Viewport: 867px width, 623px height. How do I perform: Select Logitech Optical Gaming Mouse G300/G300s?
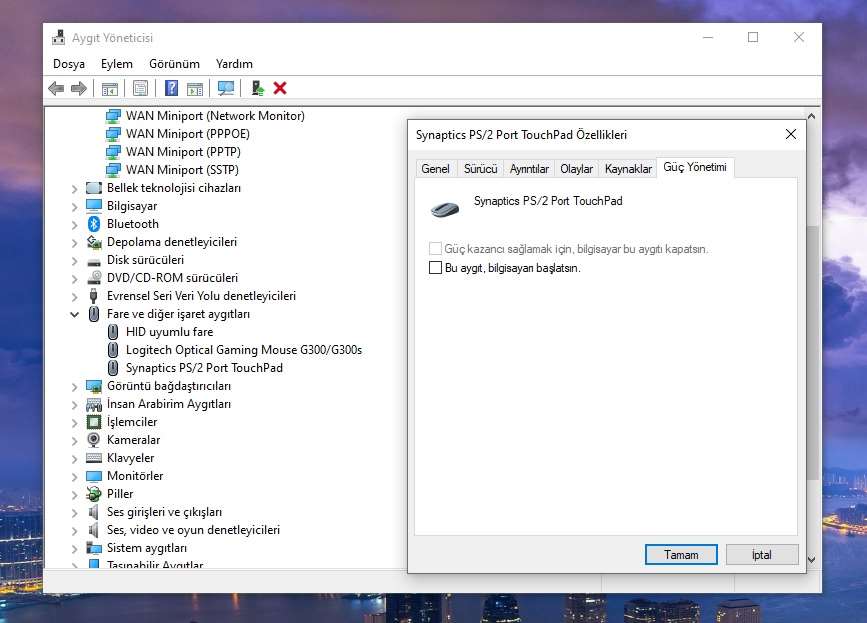click(243, 350)
